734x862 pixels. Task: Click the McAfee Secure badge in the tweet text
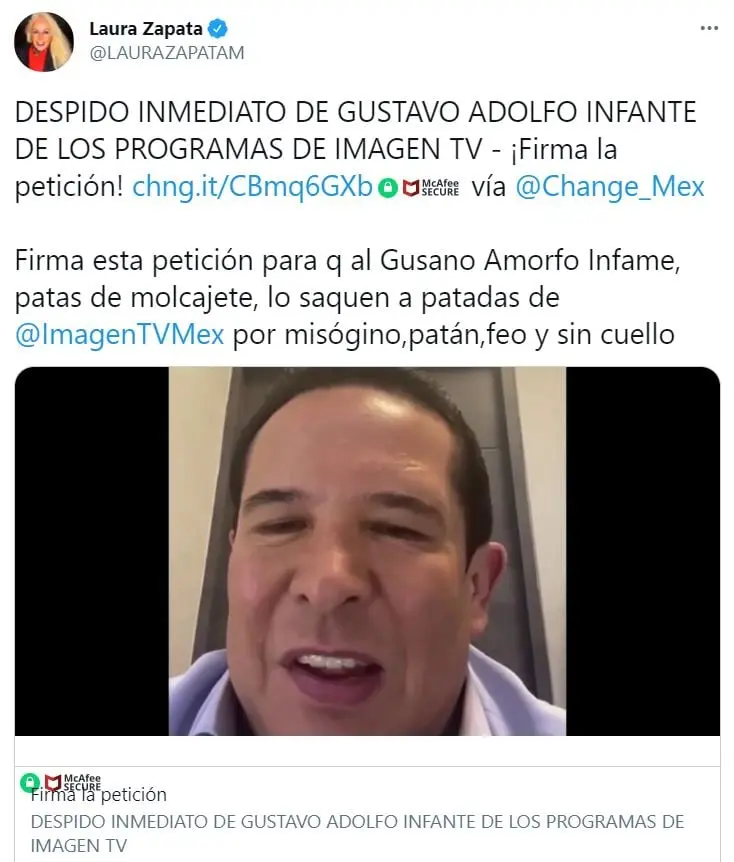click(431, 188)
